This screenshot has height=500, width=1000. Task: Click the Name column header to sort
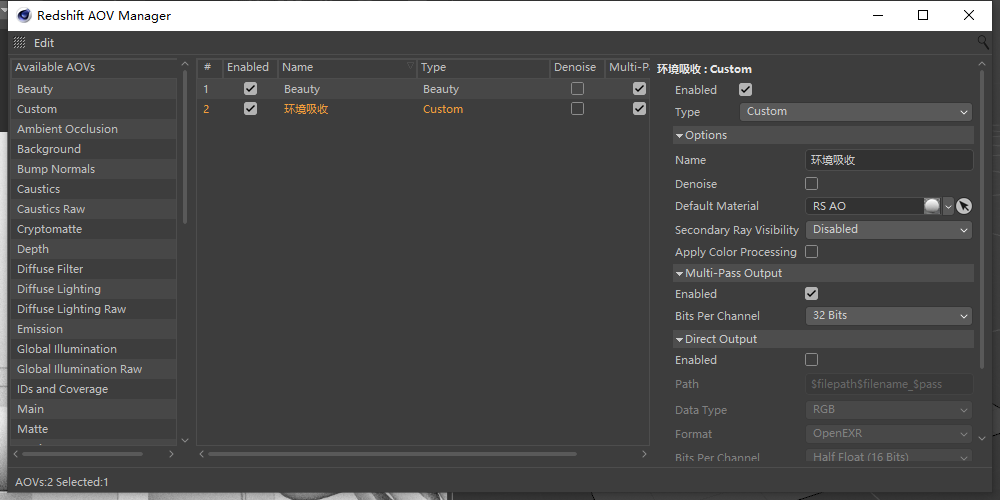tap(348, 68)
